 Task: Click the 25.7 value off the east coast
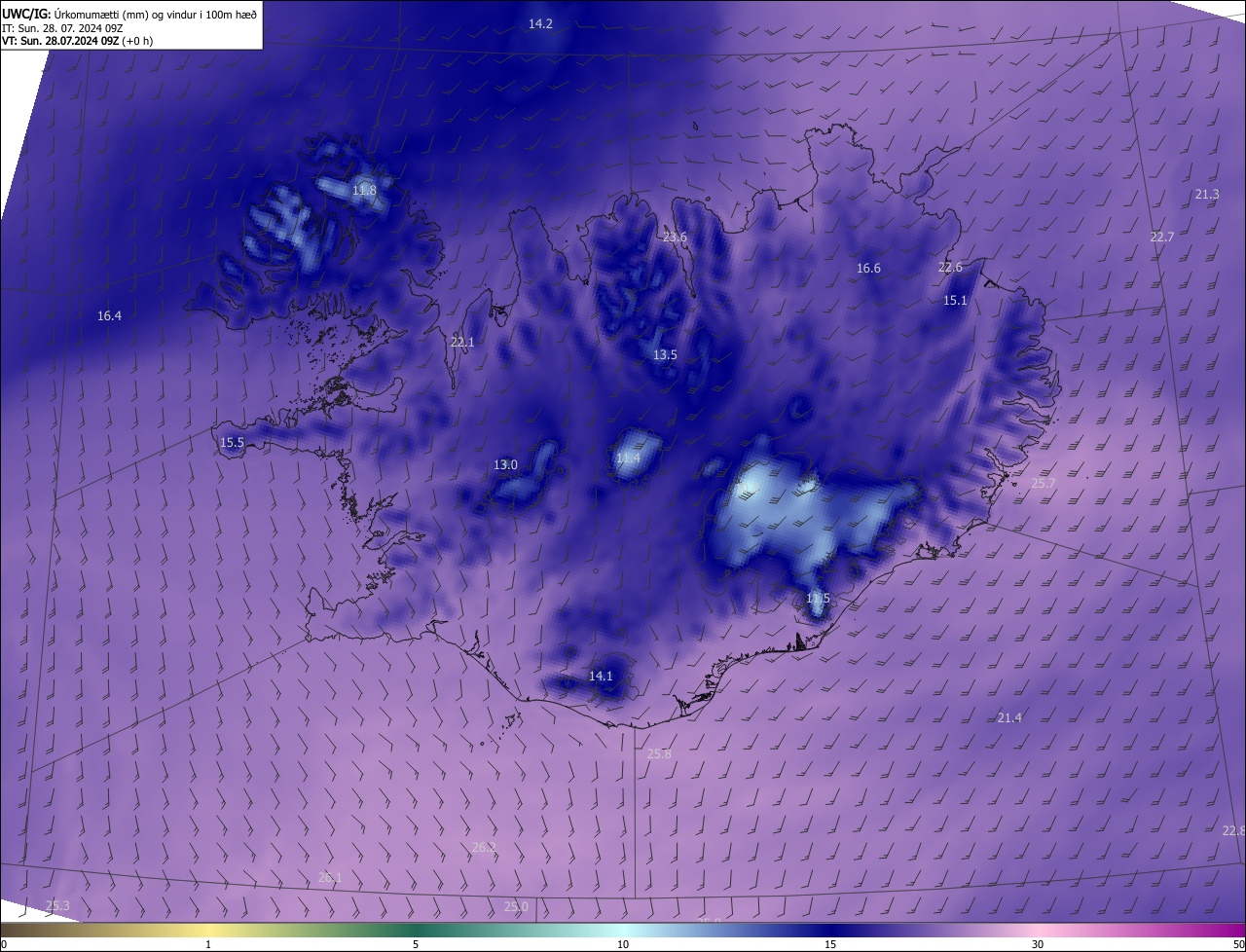1044,483
